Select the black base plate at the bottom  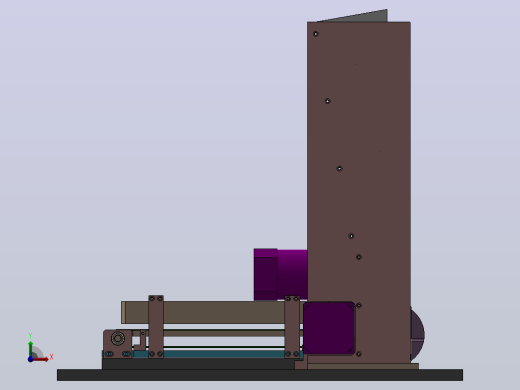pyautogui.click(x=260, y=375)
